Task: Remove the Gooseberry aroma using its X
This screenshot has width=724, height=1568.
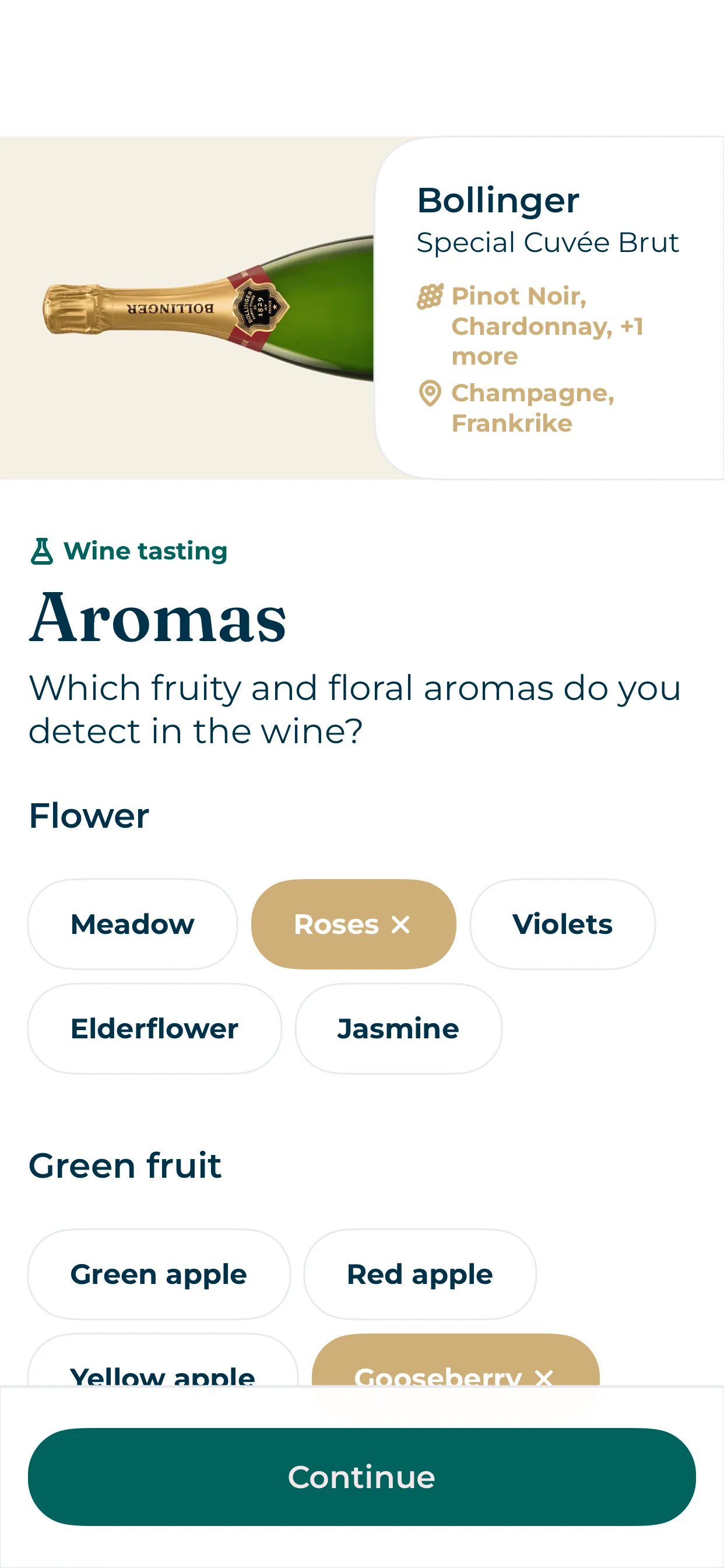Action: [543, 1378]
